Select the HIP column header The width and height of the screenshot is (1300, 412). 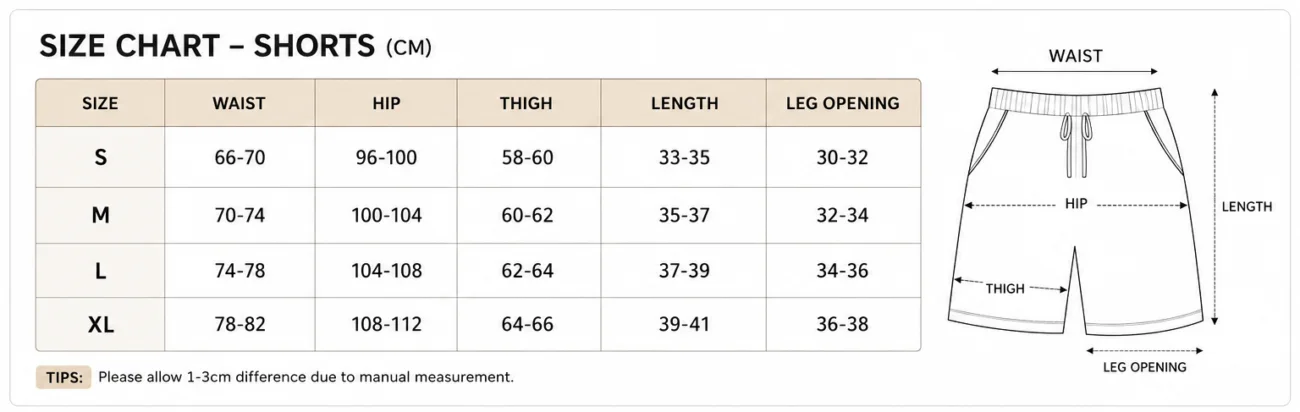tap(386, 103)
